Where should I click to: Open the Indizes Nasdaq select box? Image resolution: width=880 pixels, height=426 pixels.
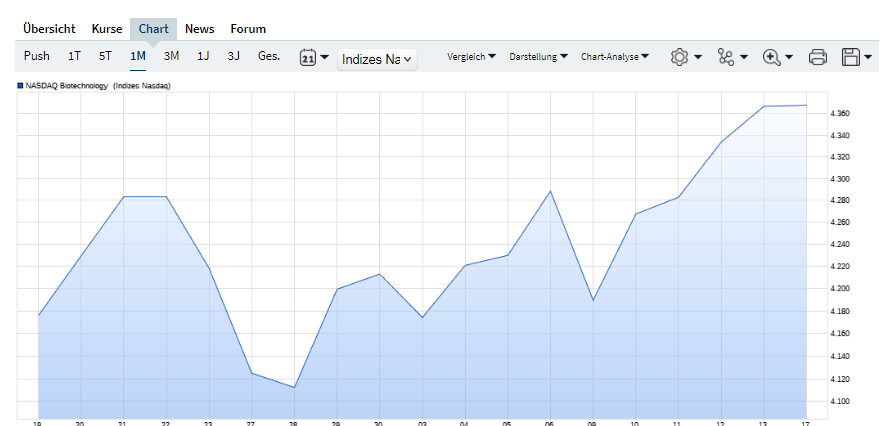(377, 59)
